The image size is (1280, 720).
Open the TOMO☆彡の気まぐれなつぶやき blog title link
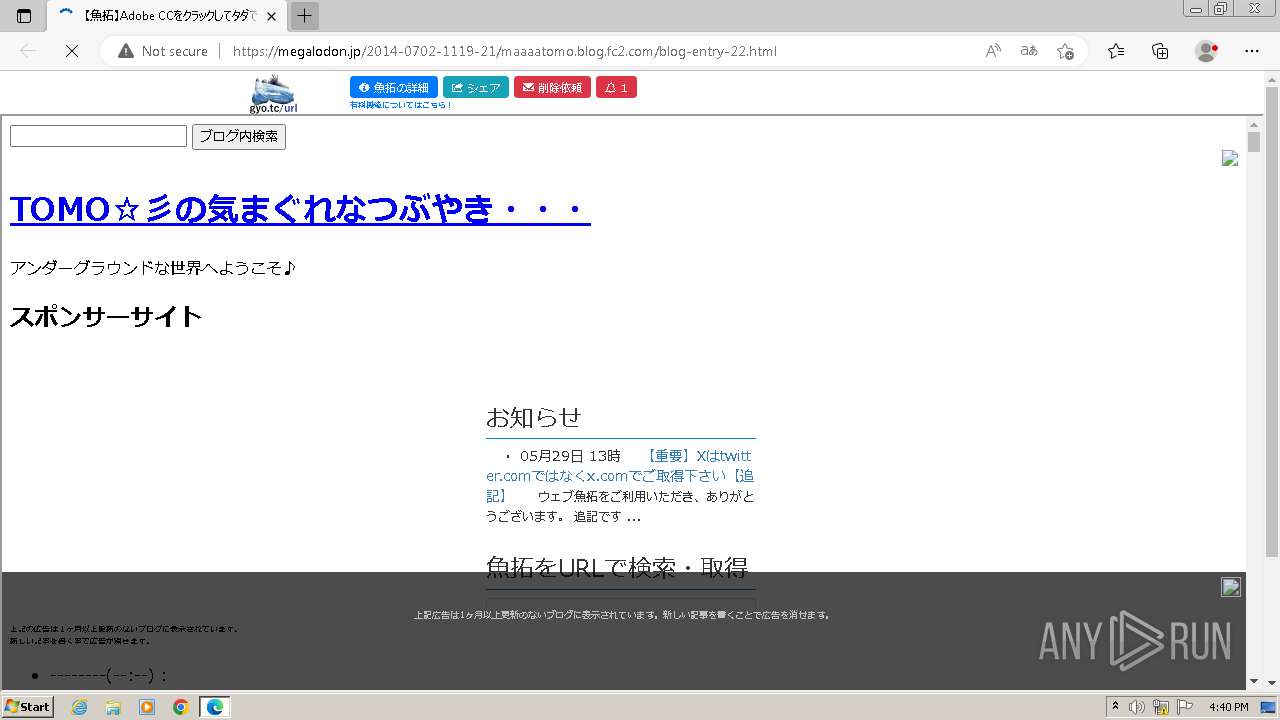click(300, 210)
